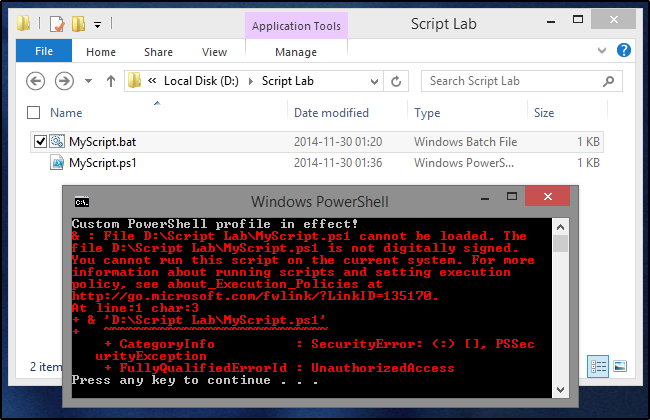The height and width of the screenshot is (420, 650).
Task: Expand the ribbon with the chevron
Action: coord(602,49)
